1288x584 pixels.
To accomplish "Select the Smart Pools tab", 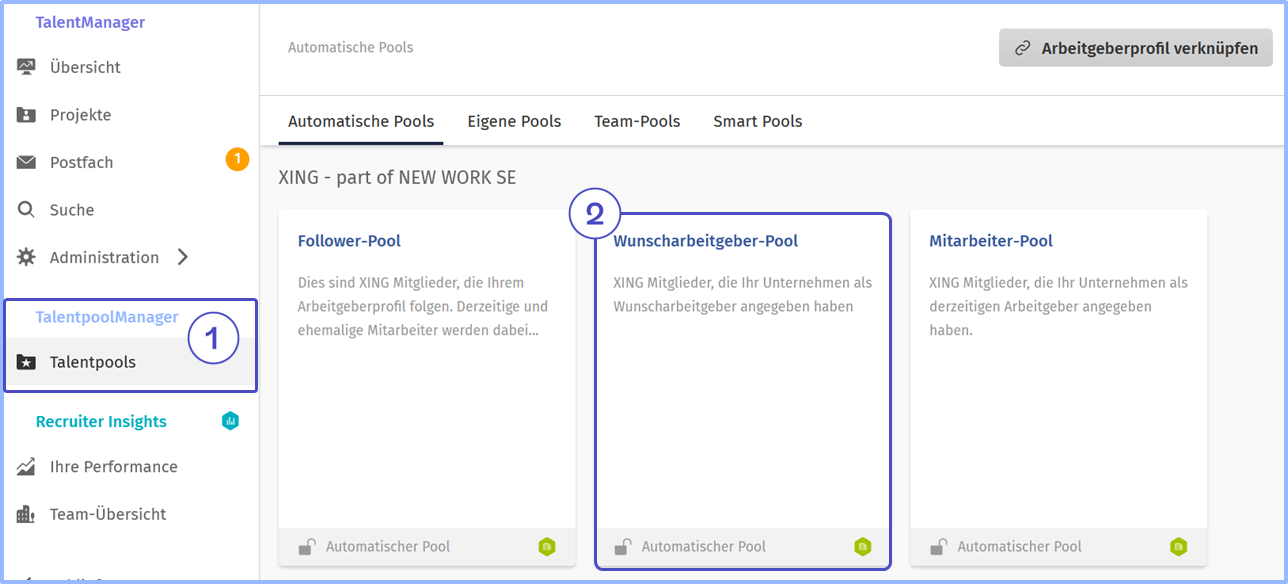I will pos(757,122).
